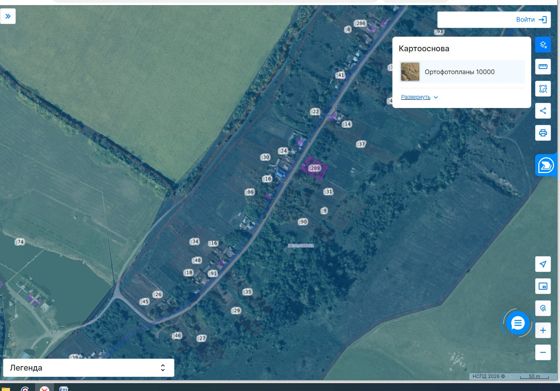Zoom out with the minus button

click(x=543, y=353)
